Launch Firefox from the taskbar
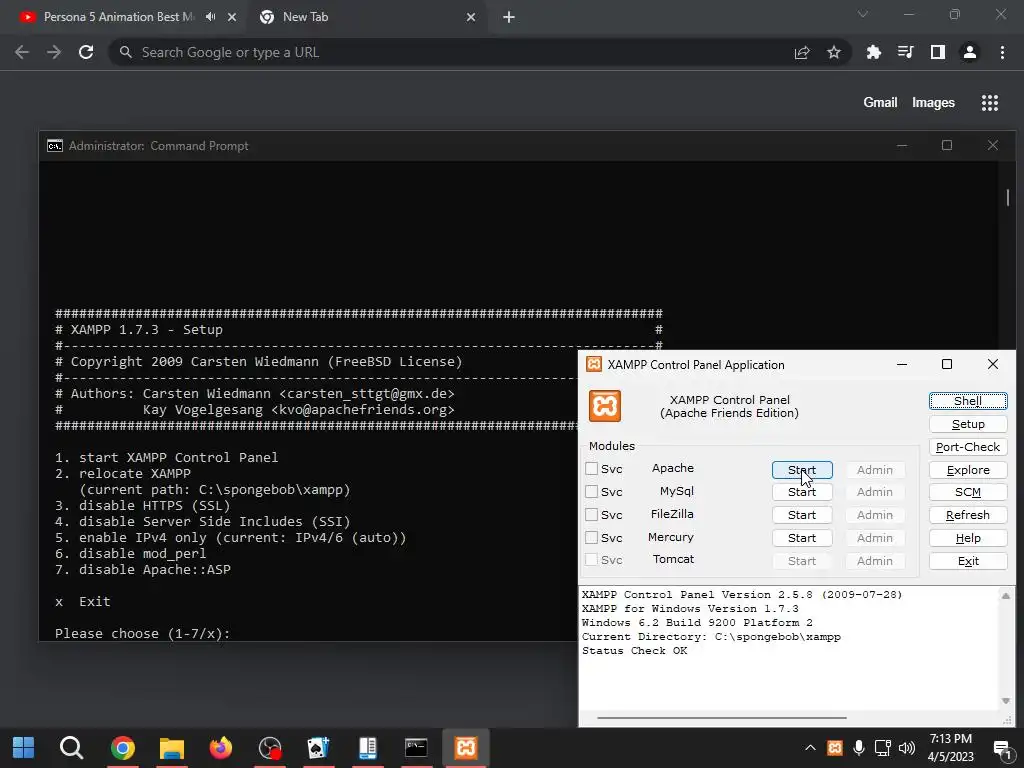The height and width of the screenshot is (768, 1024). tap(221, 747)
